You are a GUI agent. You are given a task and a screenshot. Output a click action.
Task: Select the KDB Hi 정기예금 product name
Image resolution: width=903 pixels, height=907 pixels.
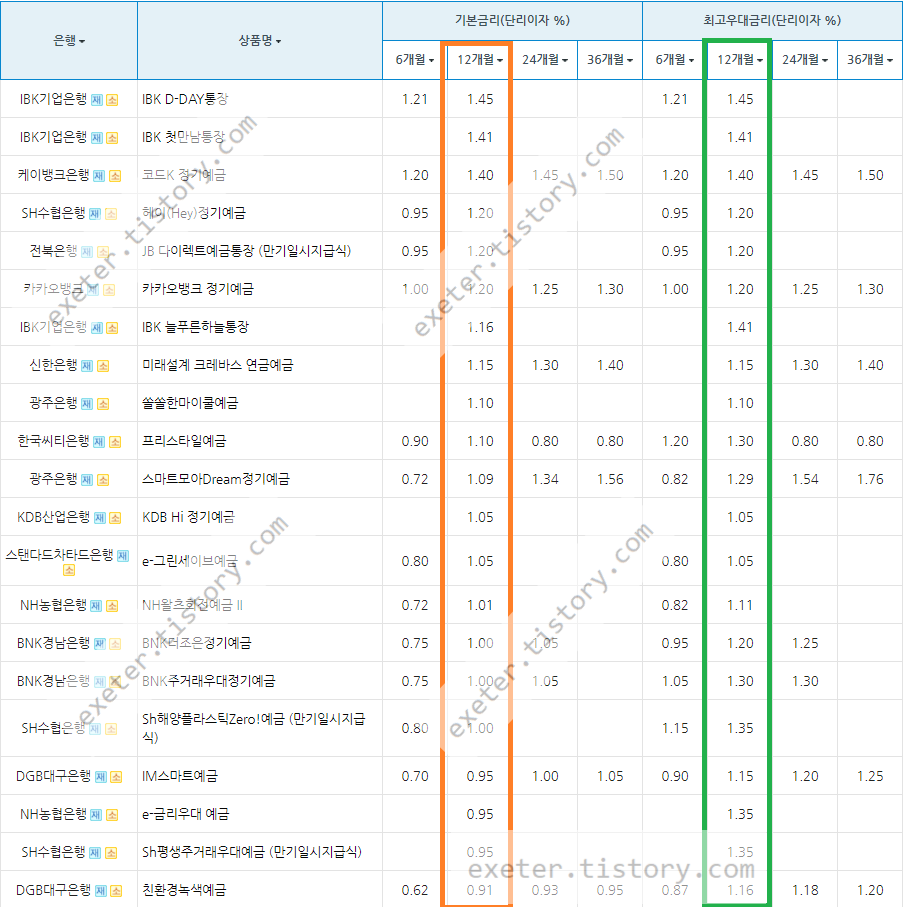[x=189, y=517]
